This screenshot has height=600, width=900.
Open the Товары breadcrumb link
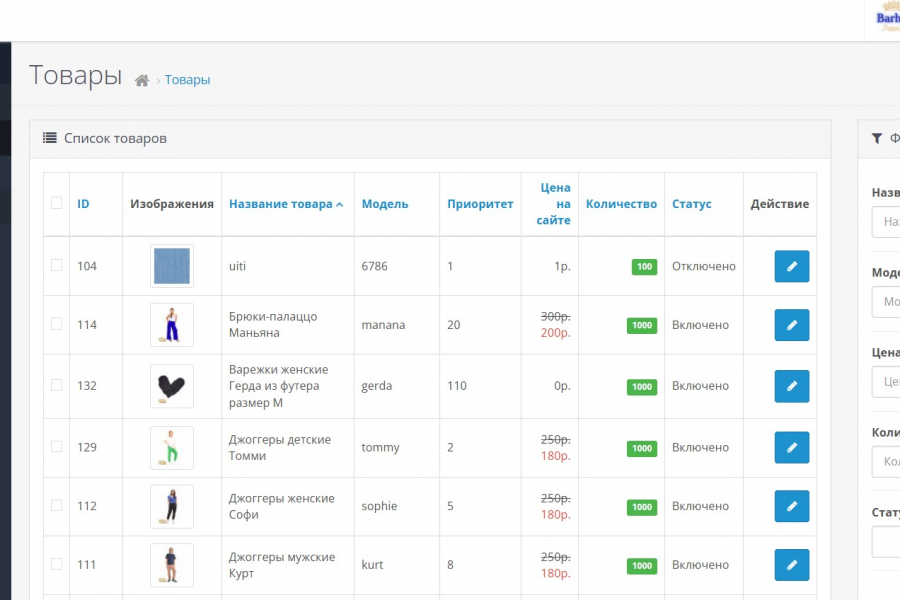coord(187,80)
